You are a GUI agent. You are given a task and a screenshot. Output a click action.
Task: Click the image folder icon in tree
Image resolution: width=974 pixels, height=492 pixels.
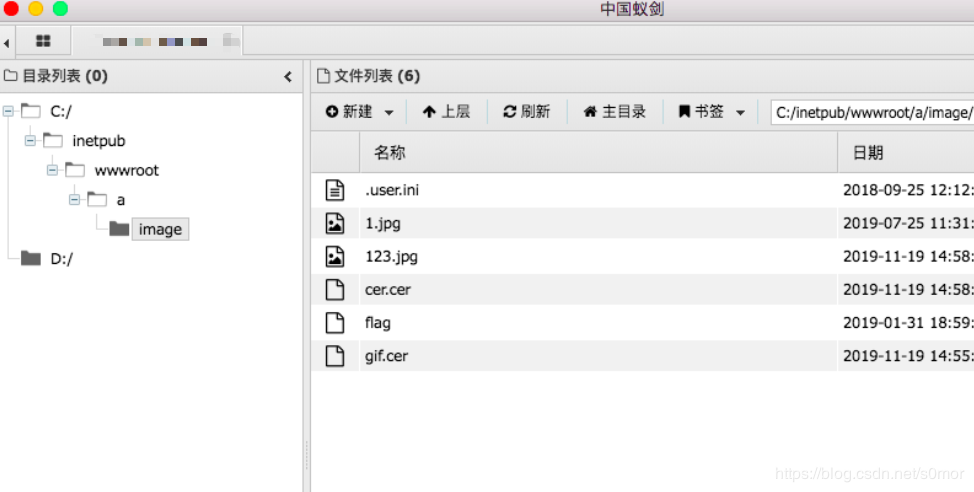pyautogui.click(x=119, y=229)
